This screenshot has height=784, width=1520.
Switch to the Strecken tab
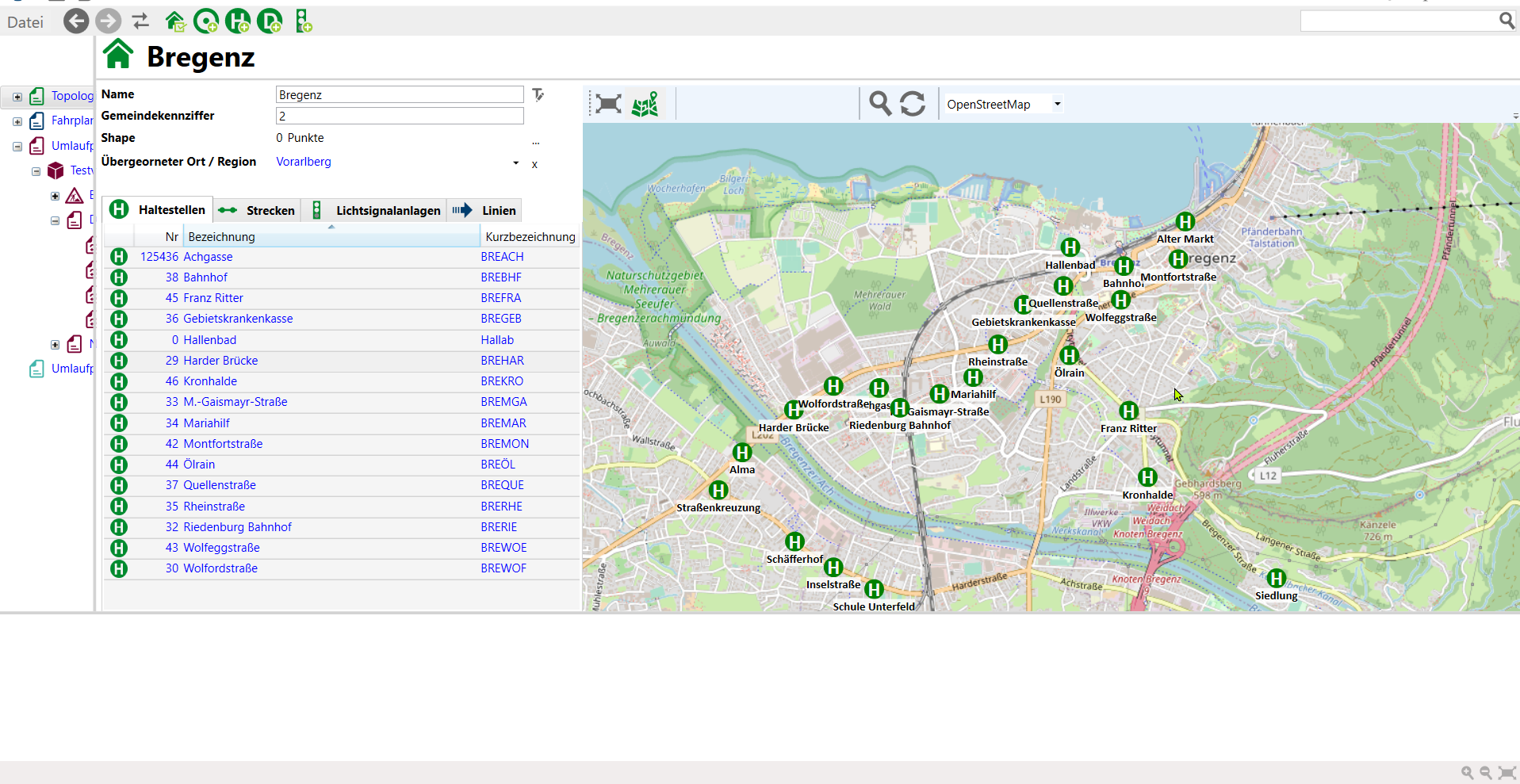pyautogui.click(x=257, y=211)
